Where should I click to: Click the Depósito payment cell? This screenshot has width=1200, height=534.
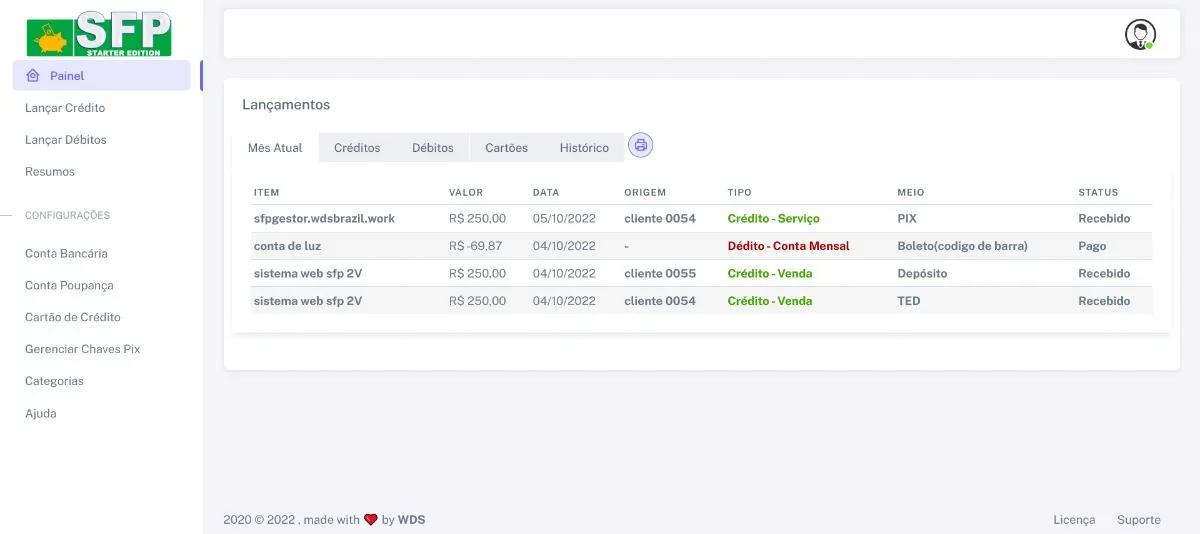tap(922, 273)
